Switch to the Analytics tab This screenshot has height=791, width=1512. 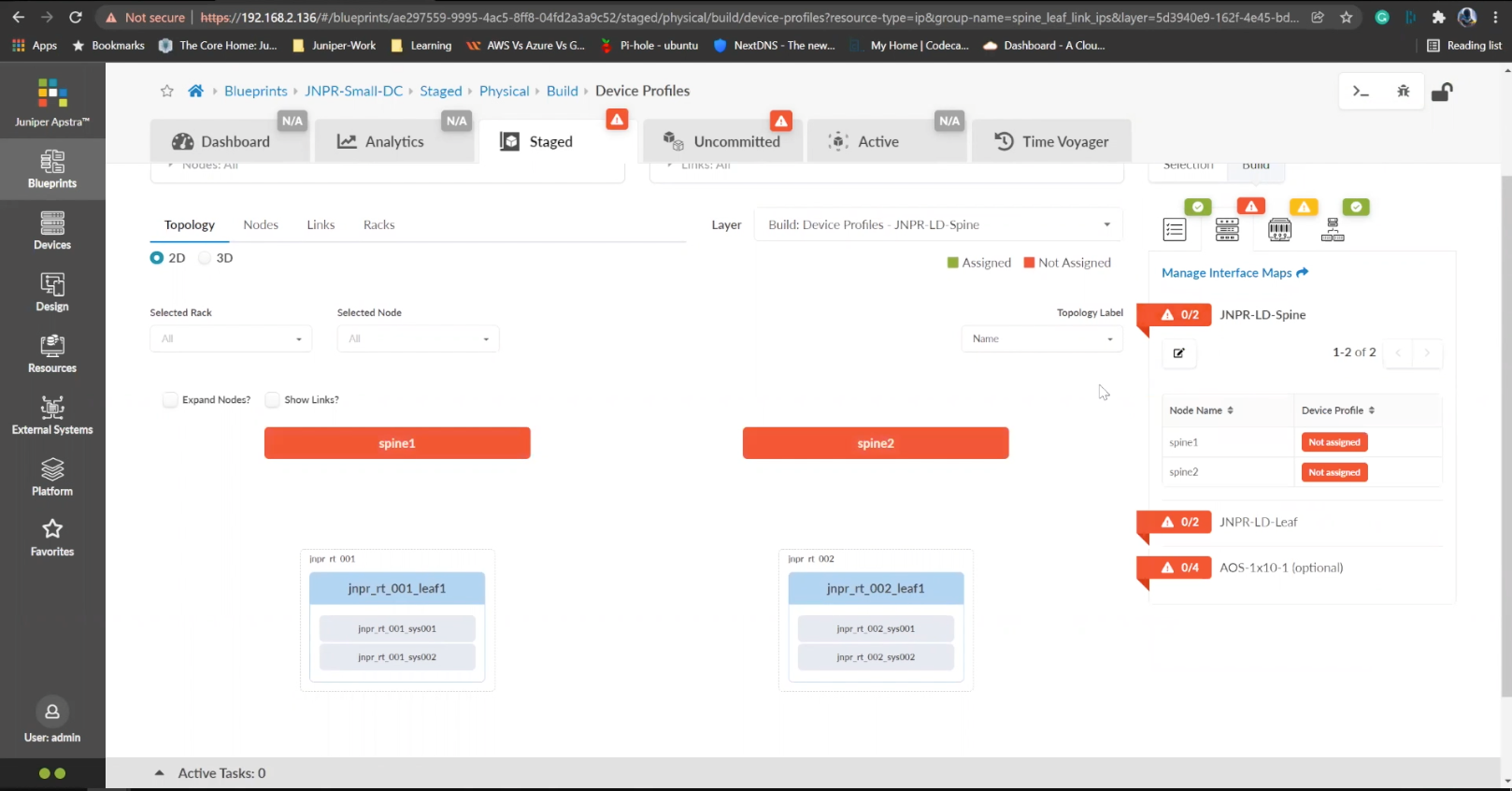394,141
